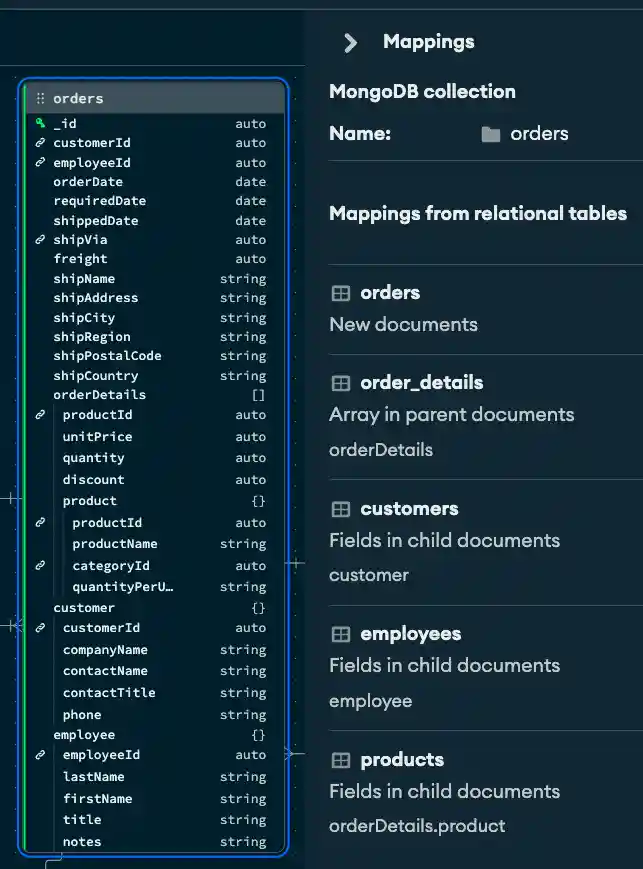Select the shipCity field row

point(155,318)
